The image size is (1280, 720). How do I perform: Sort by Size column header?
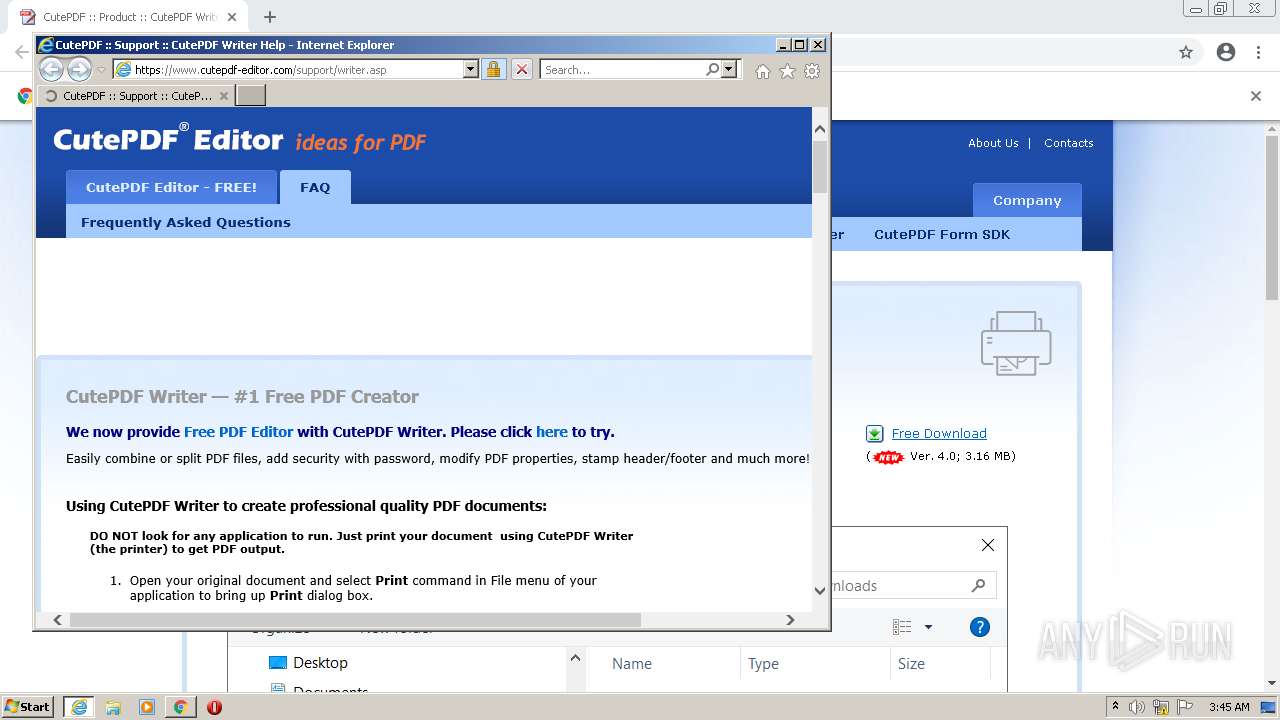[x=911, y=663]
